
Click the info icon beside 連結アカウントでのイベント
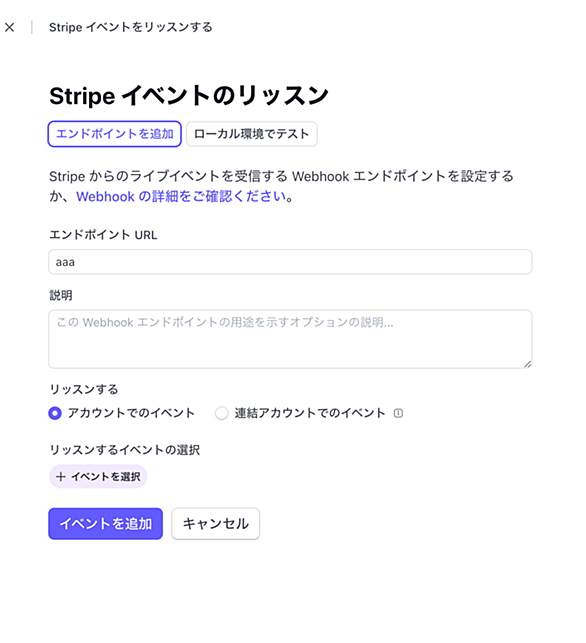pyautogui.click(x=398, y=413)
